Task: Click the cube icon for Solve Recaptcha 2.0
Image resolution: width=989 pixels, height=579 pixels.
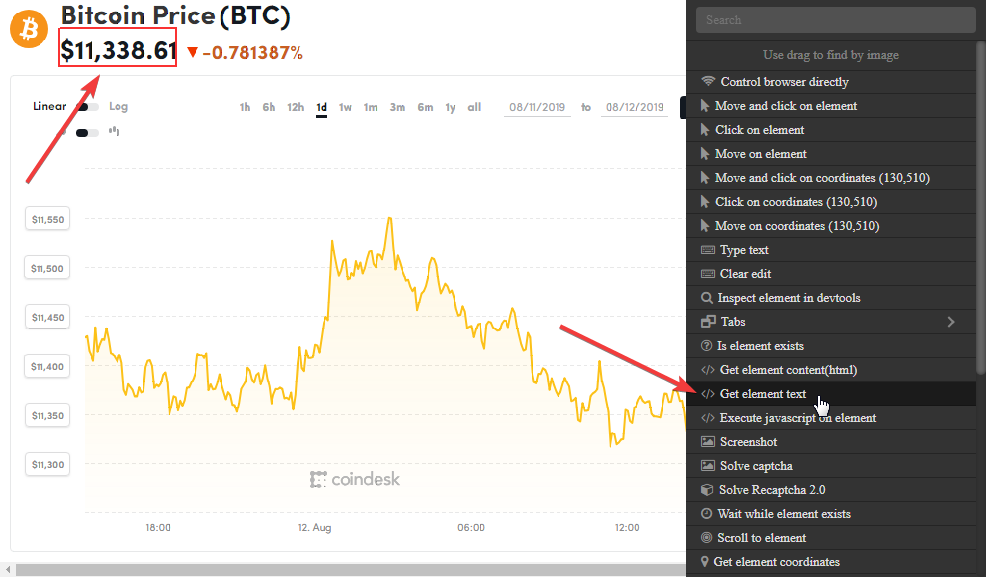Action: (x=708, y=490)
